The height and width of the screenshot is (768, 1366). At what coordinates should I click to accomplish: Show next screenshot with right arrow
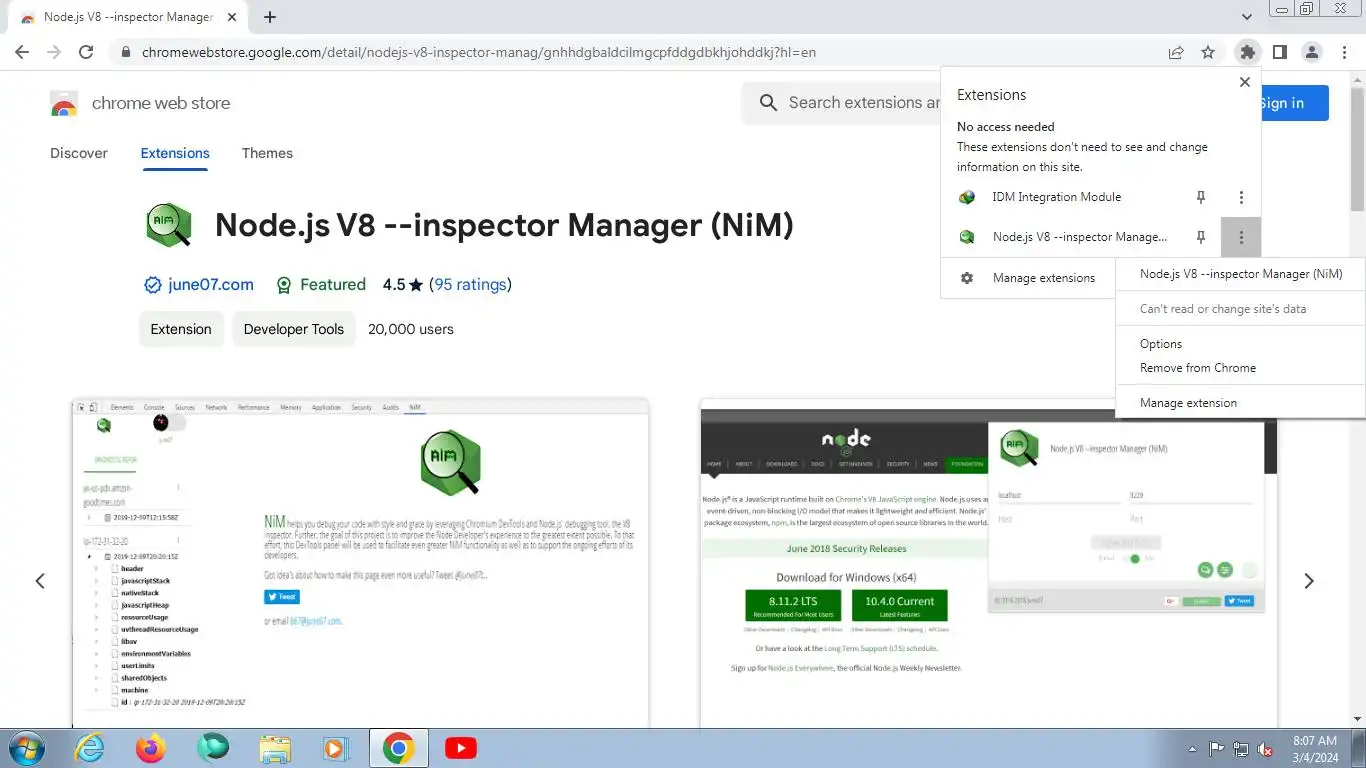(x=1308, y=581)
